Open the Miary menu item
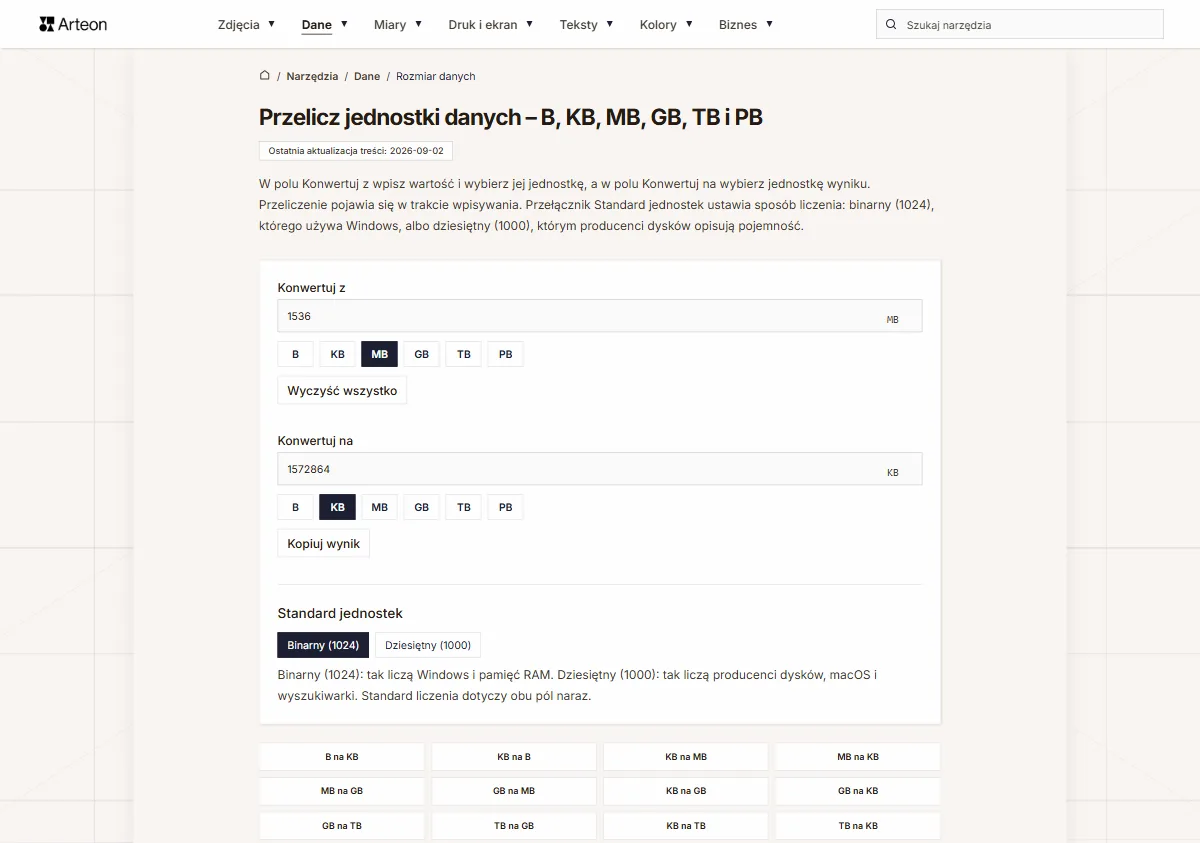The width and height of the screenshot is (1200, 843). click(x=390, y=25)
